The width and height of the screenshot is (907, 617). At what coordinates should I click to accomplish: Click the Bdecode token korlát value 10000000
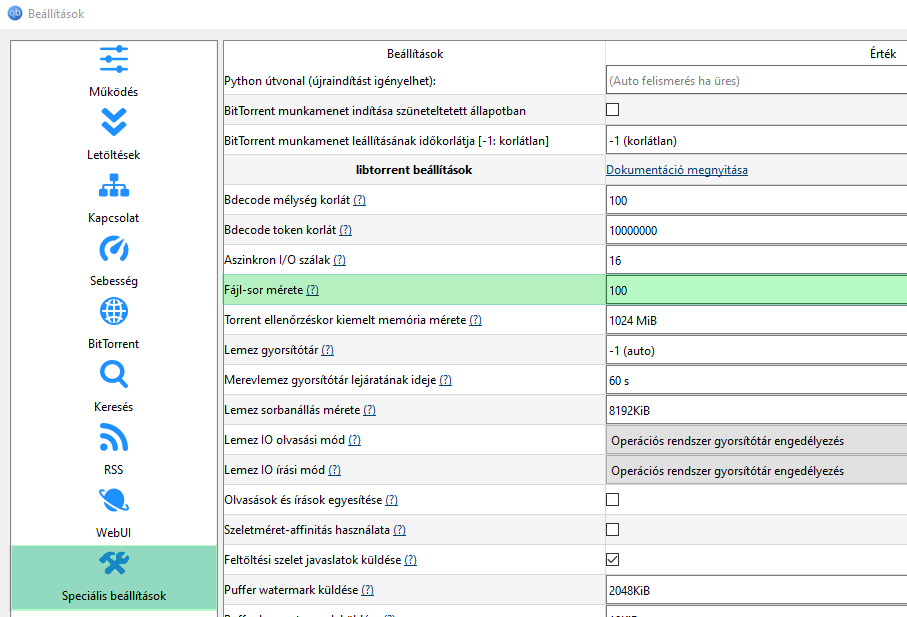756,231
